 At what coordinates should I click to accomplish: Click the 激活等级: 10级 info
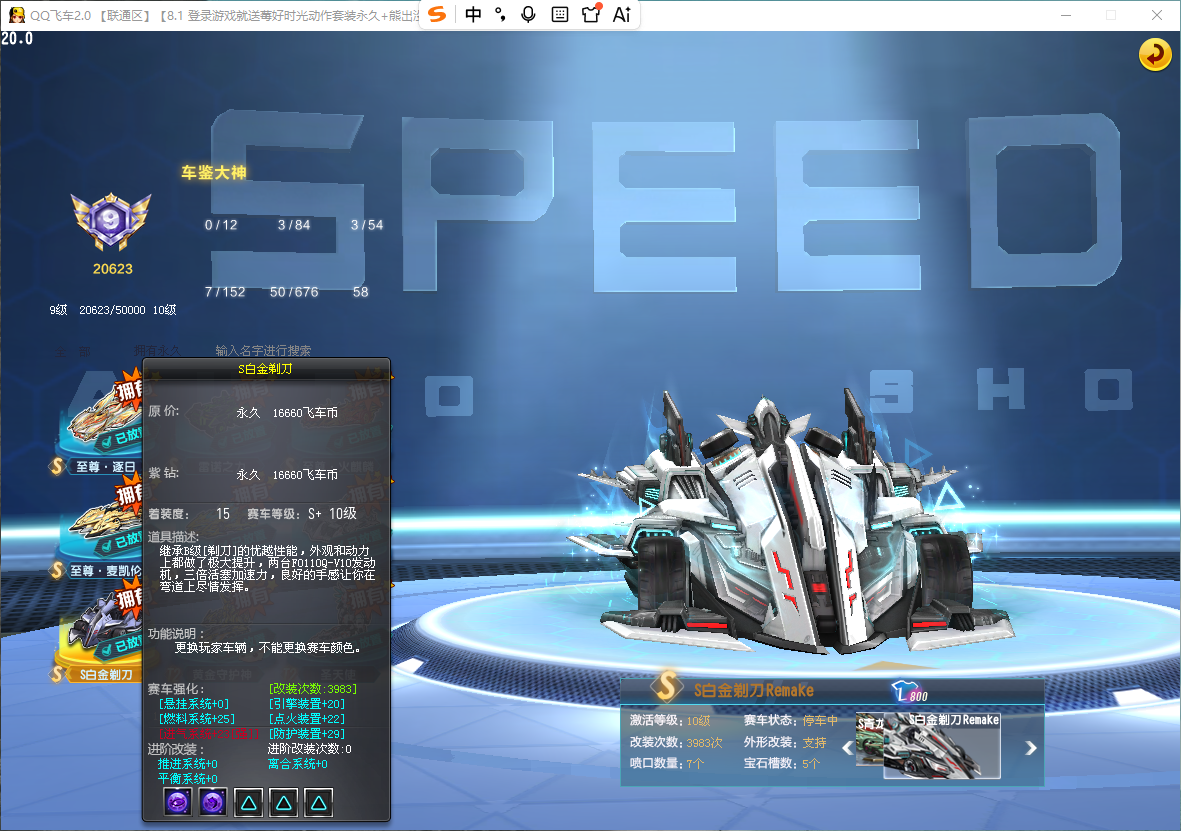670,721
